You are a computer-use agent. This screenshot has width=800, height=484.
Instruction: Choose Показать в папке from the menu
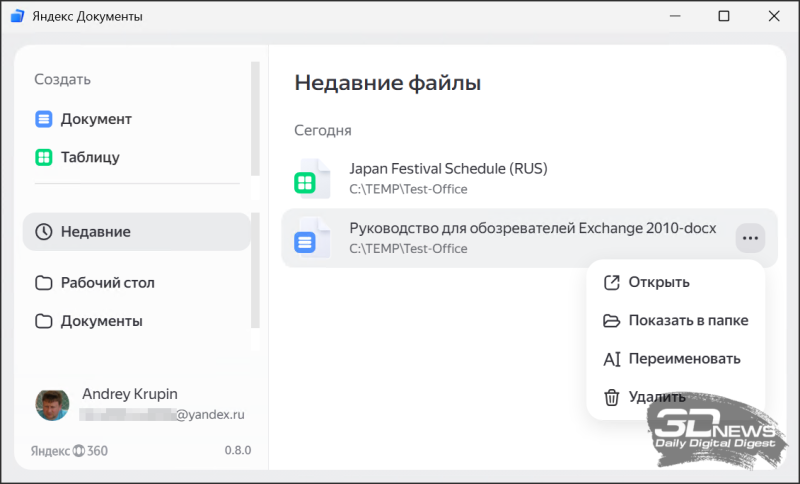click(x=676, y=321)
